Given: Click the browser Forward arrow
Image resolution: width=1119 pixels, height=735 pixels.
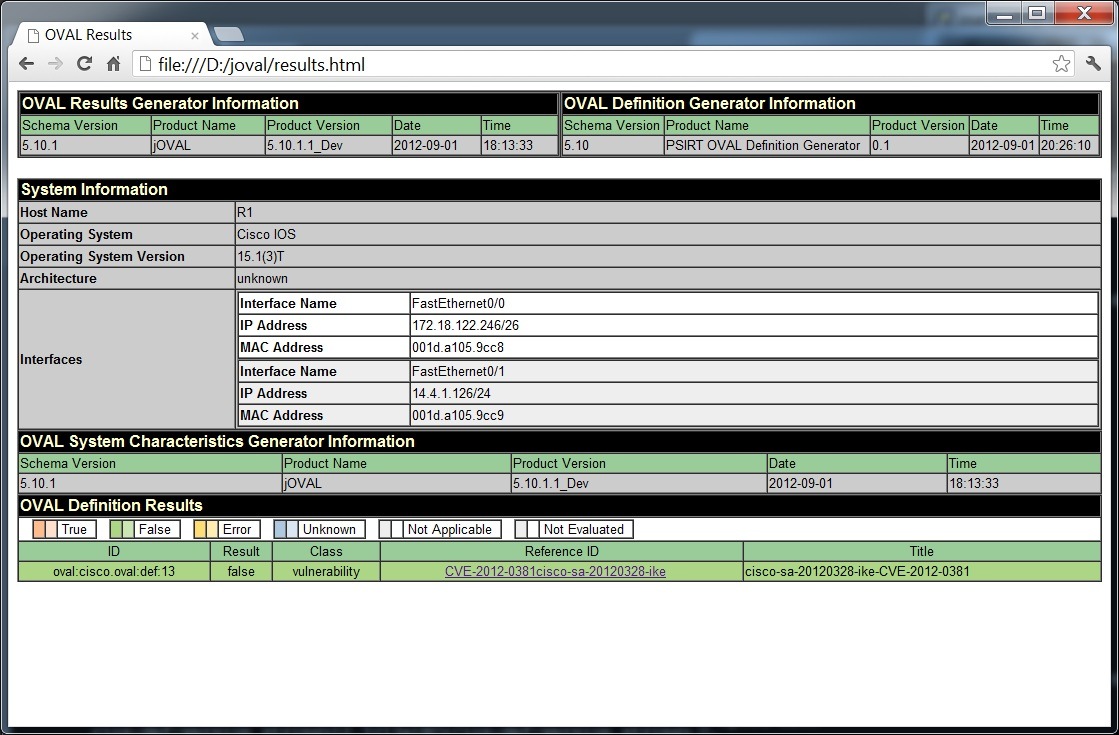Looking at the screenshot, I should click(55, 64).
